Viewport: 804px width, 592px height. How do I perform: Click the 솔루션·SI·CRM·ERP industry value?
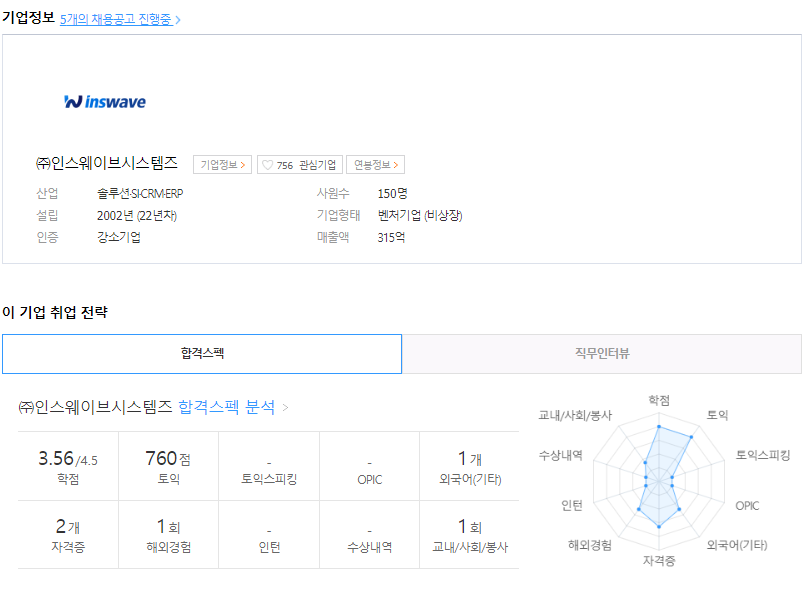tap(140, 194)
